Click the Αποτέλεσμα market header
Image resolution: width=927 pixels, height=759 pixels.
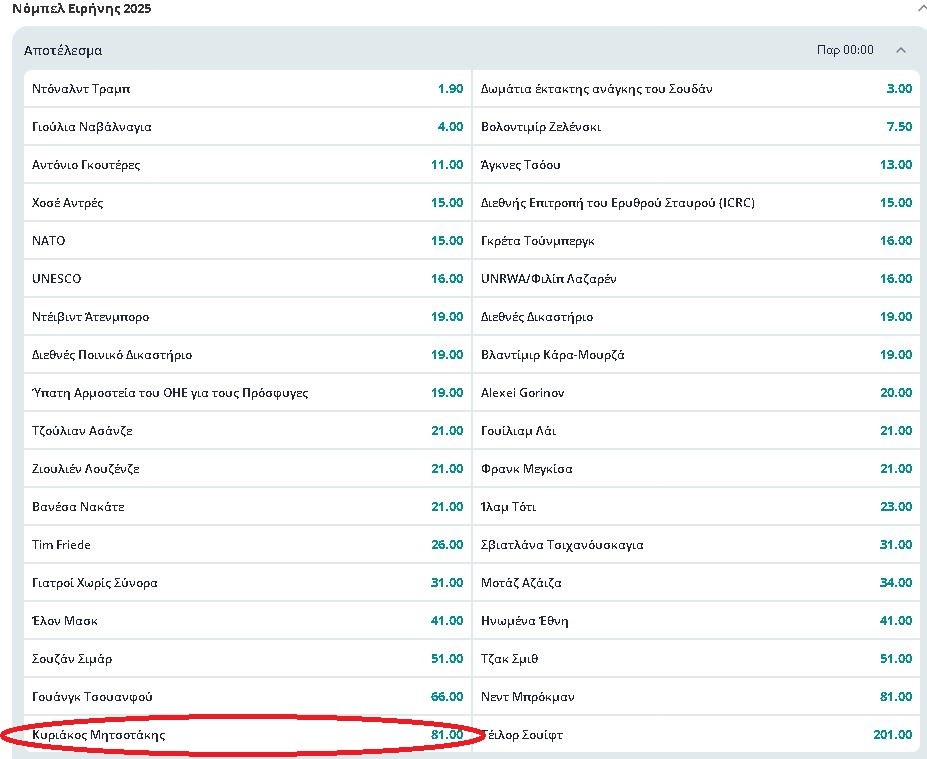[63, 50]
